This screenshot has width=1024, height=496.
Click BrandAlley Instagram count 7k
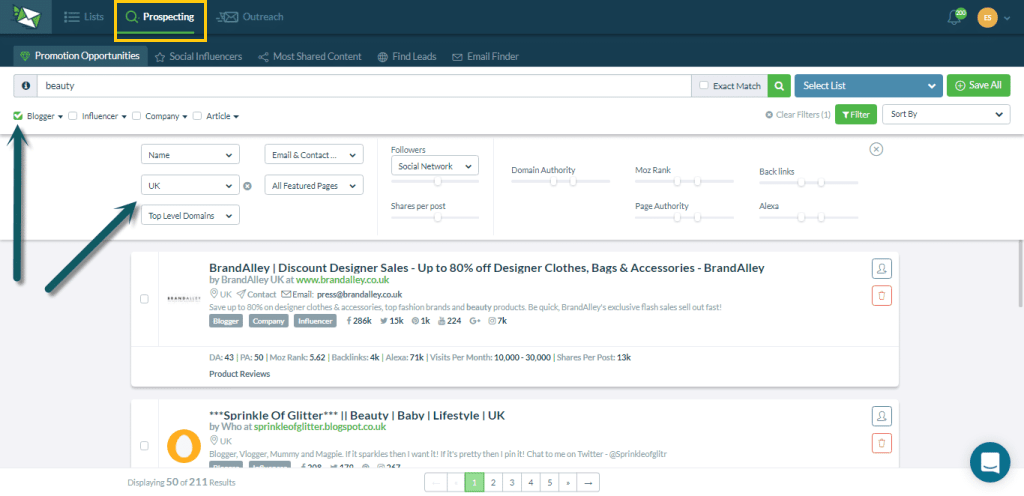[498, 320]
